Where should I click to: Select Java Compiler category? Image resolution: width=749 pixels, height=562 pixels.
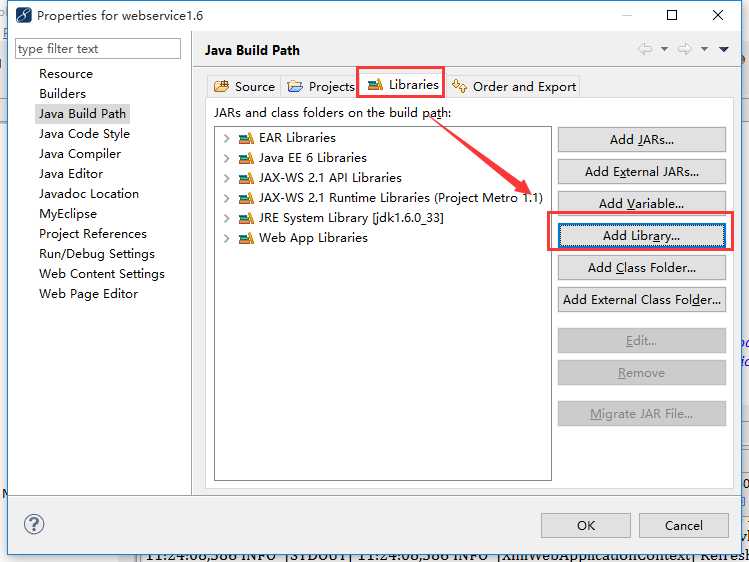pyautogui.click(x=80, y=154)
